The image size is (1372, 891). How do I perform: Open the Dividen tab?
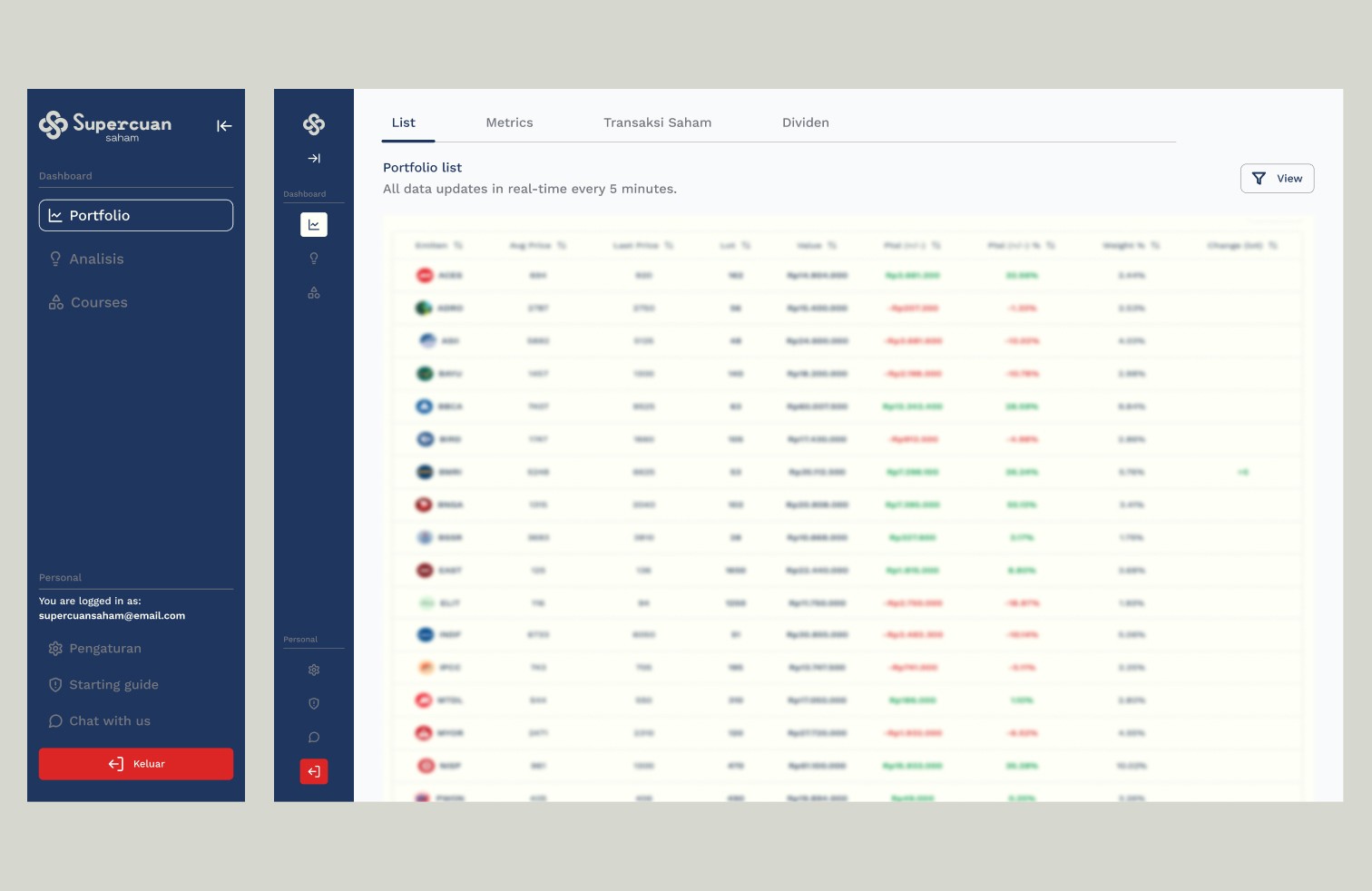(806, 122)
